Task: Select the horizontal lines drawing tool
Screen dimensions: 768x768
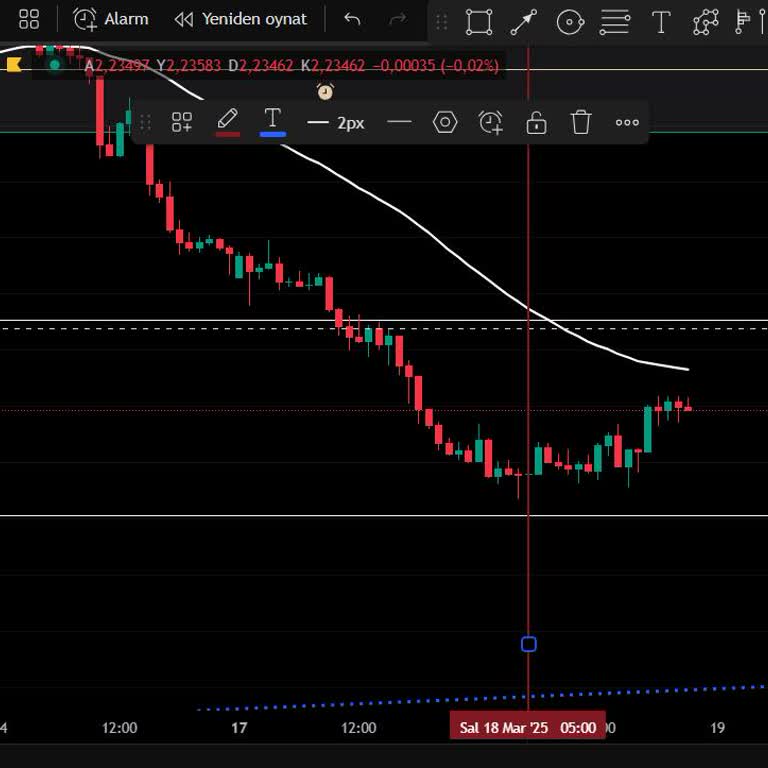Action: click(615, 22)
